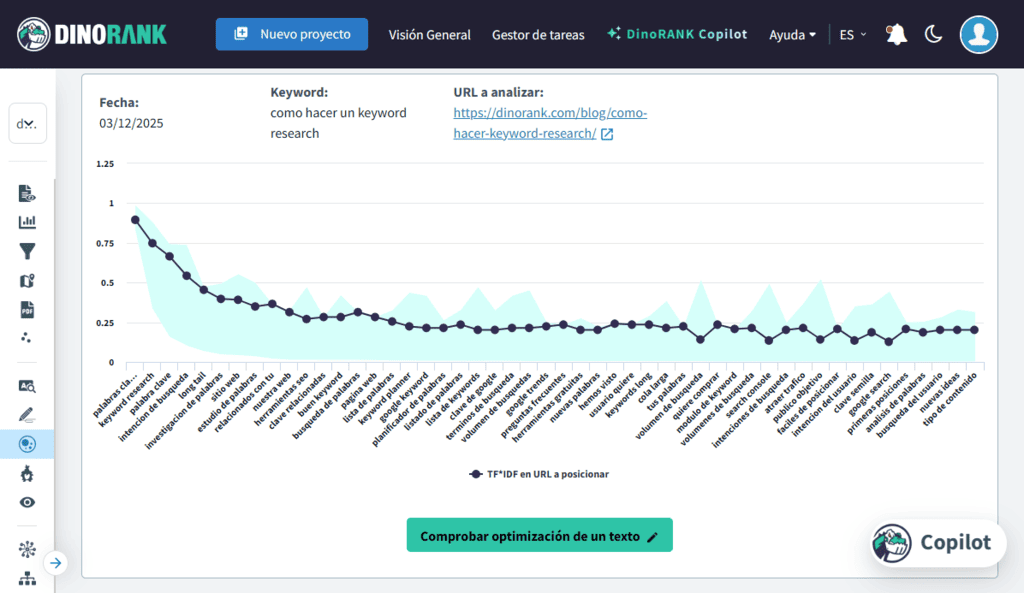
Task: Open the funnel filter icon in sidebar
Action: coord(27,251)
